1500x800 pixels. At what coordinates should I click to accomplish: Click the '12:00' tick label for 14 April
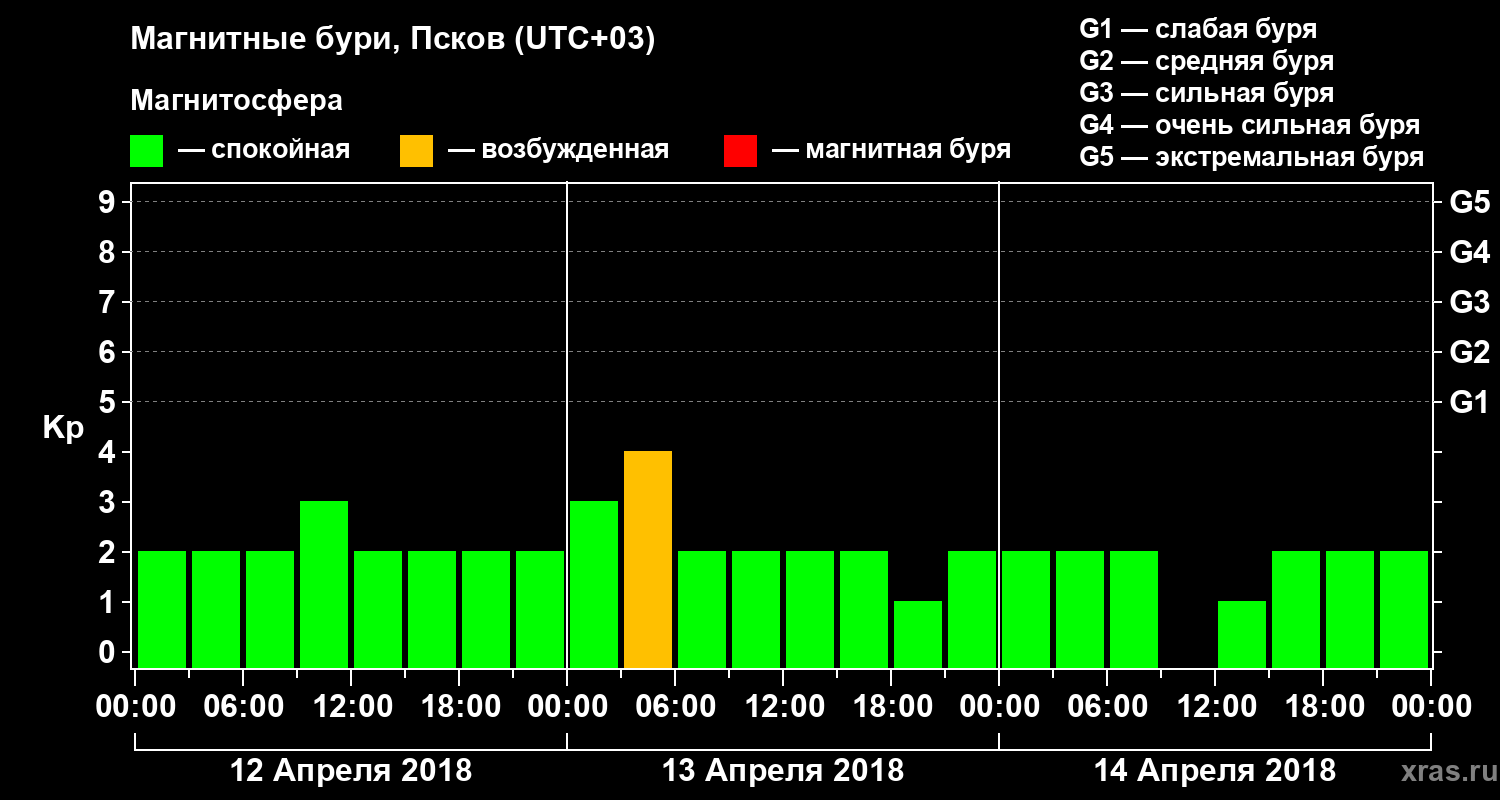(1215, 707)
